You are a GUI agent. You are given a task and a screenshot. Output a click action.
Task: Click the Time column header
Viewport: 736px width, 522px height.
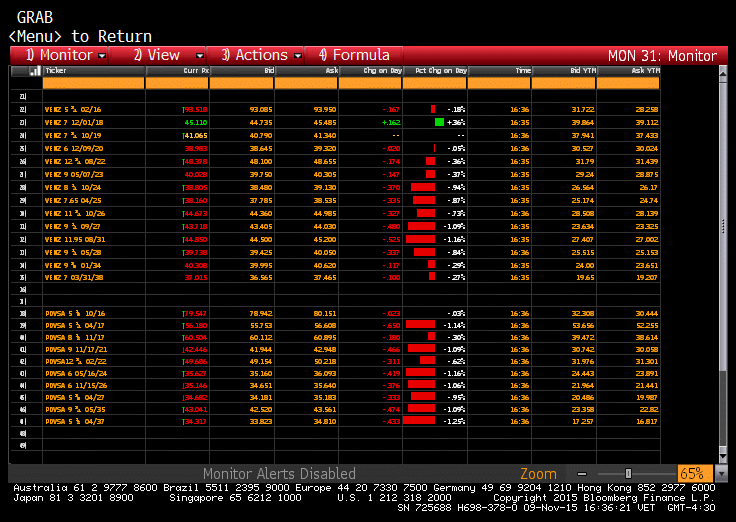[x=500, y=71]
